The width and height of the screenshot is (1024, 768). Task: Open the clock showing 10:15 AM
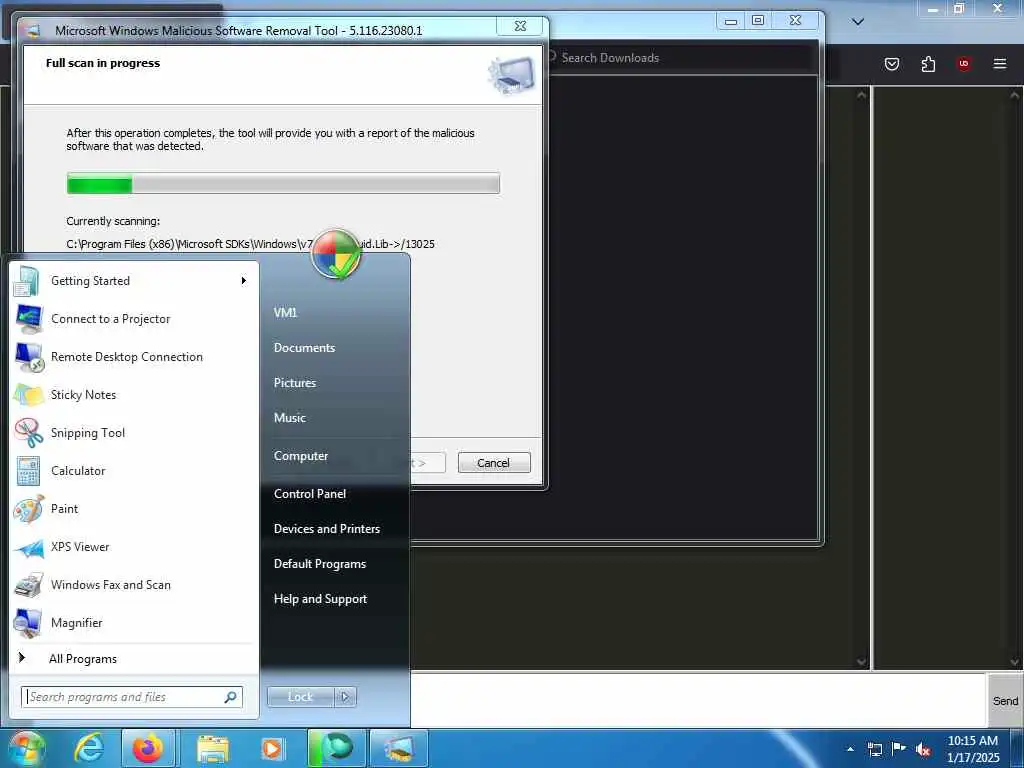point(972,749)
